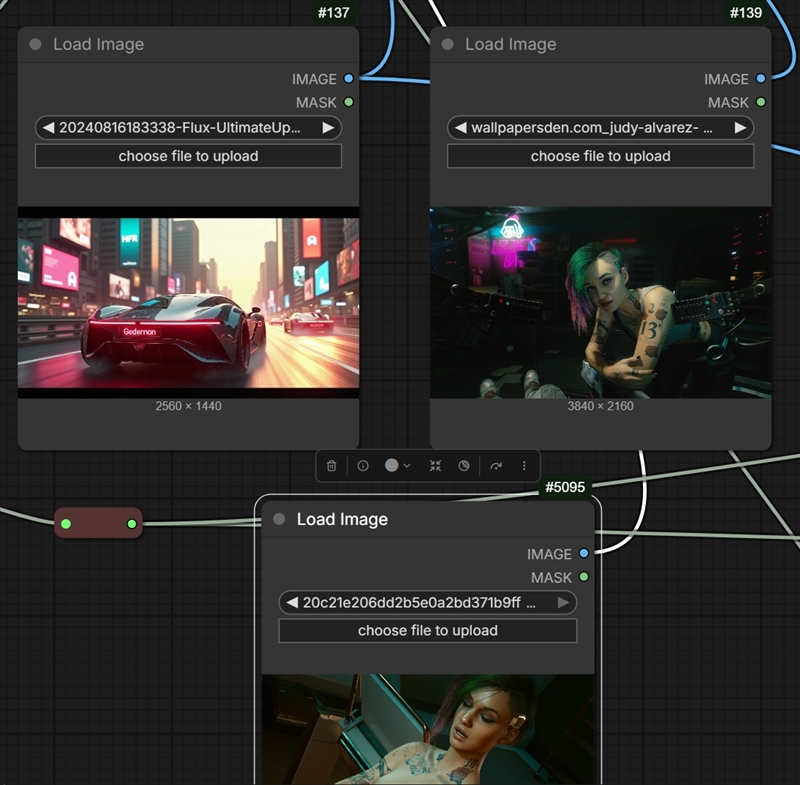Click the 2560 × 1440 dimensions text

[188, 406]
